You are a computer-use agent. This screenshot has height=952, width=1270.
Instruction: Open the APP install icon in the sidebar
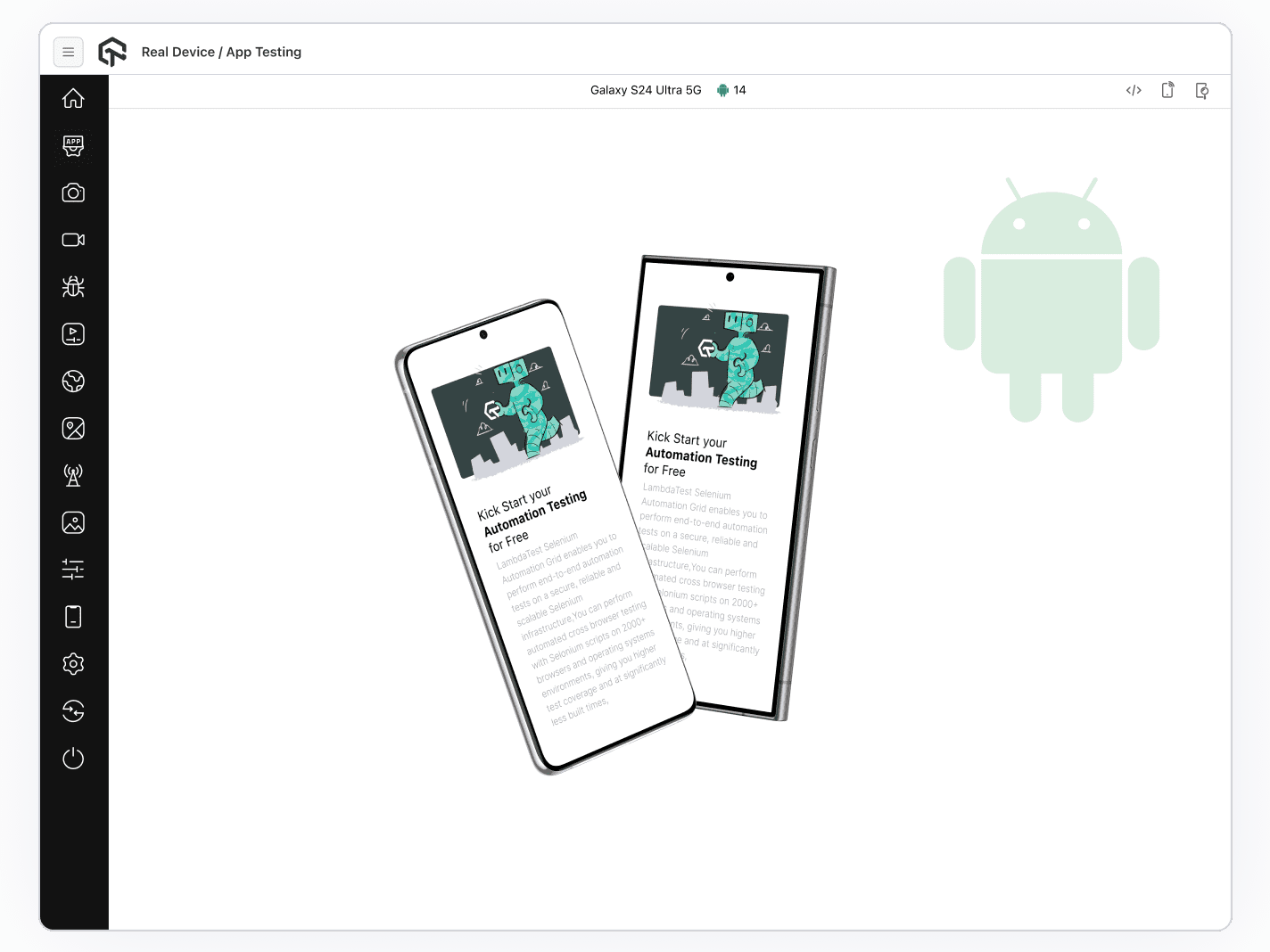pos(73,145)
